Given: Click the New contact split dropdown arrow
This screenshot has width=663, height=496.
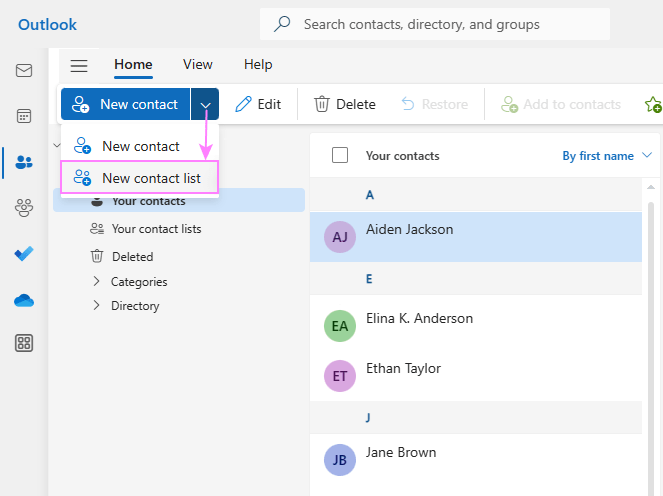Looking at the screenshot, I should click(x=205, y=104).
